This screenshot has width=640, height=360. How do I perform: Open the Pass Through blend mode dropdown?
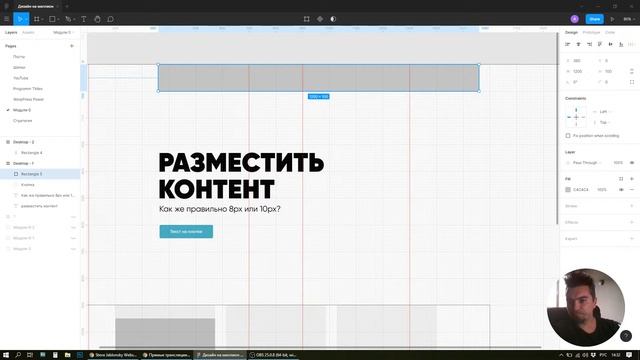(x=587, y=162)
